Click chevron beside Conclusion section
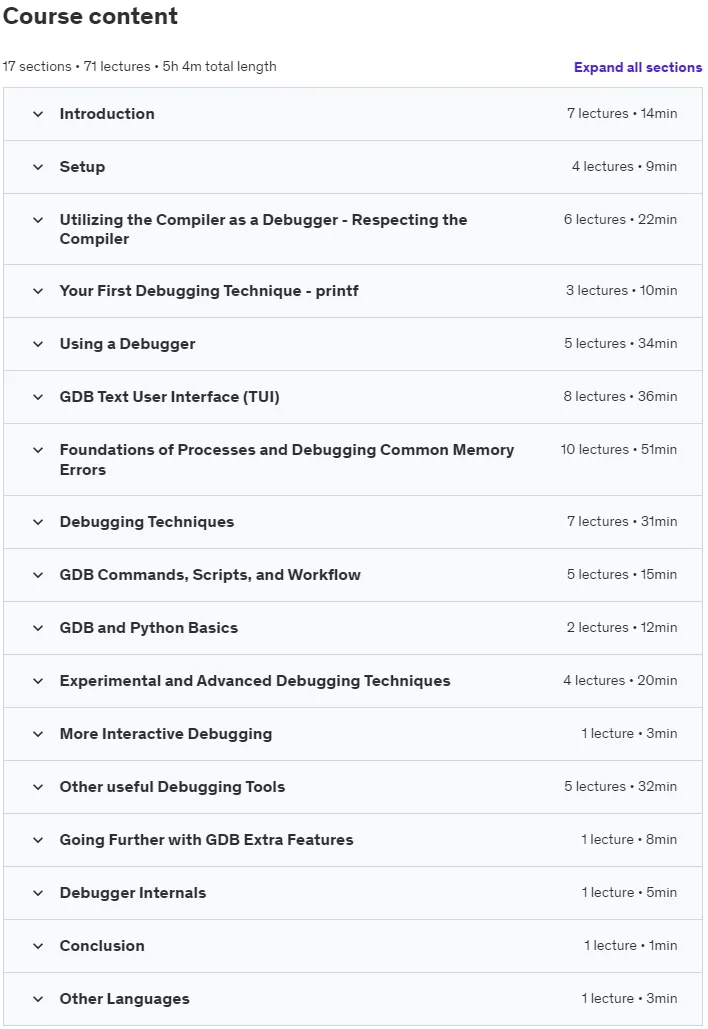 (38, 946)
